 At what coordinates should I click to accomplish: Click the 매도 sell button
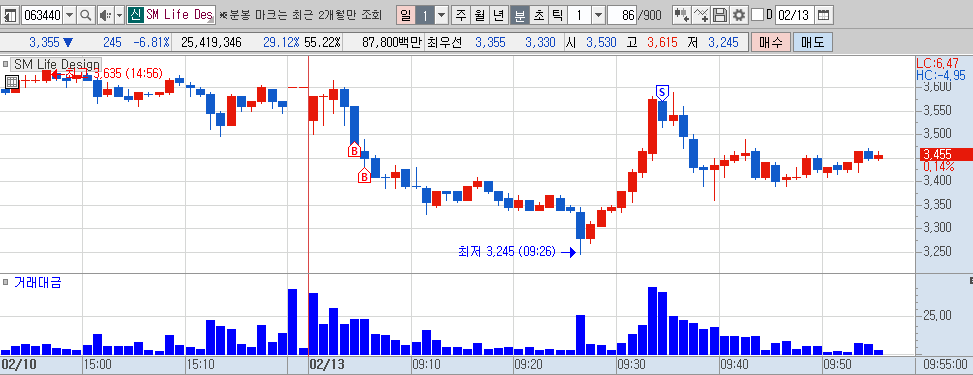[812, 42]
